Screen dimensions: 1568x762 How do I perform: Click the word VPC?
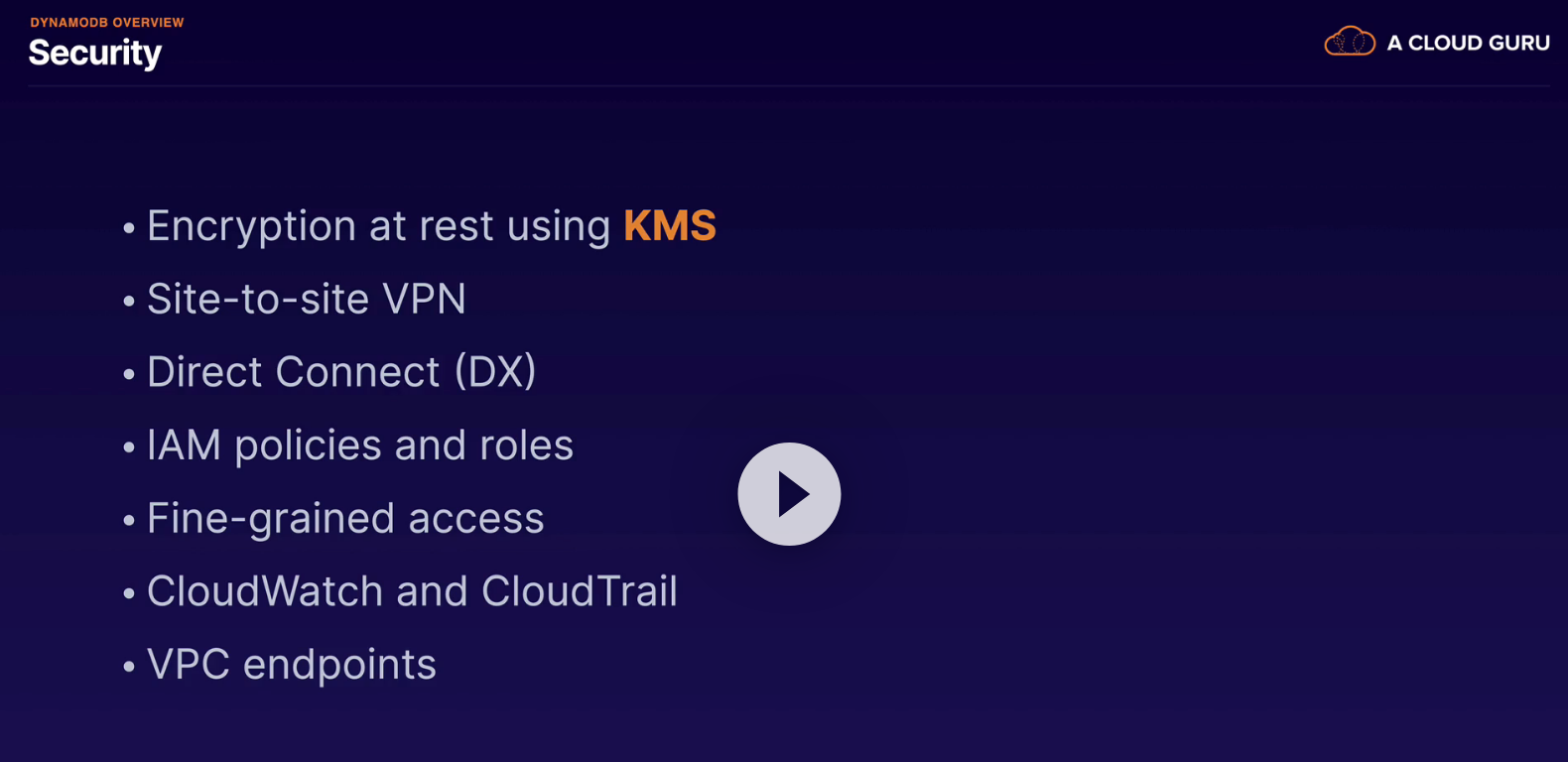(189, 665)
